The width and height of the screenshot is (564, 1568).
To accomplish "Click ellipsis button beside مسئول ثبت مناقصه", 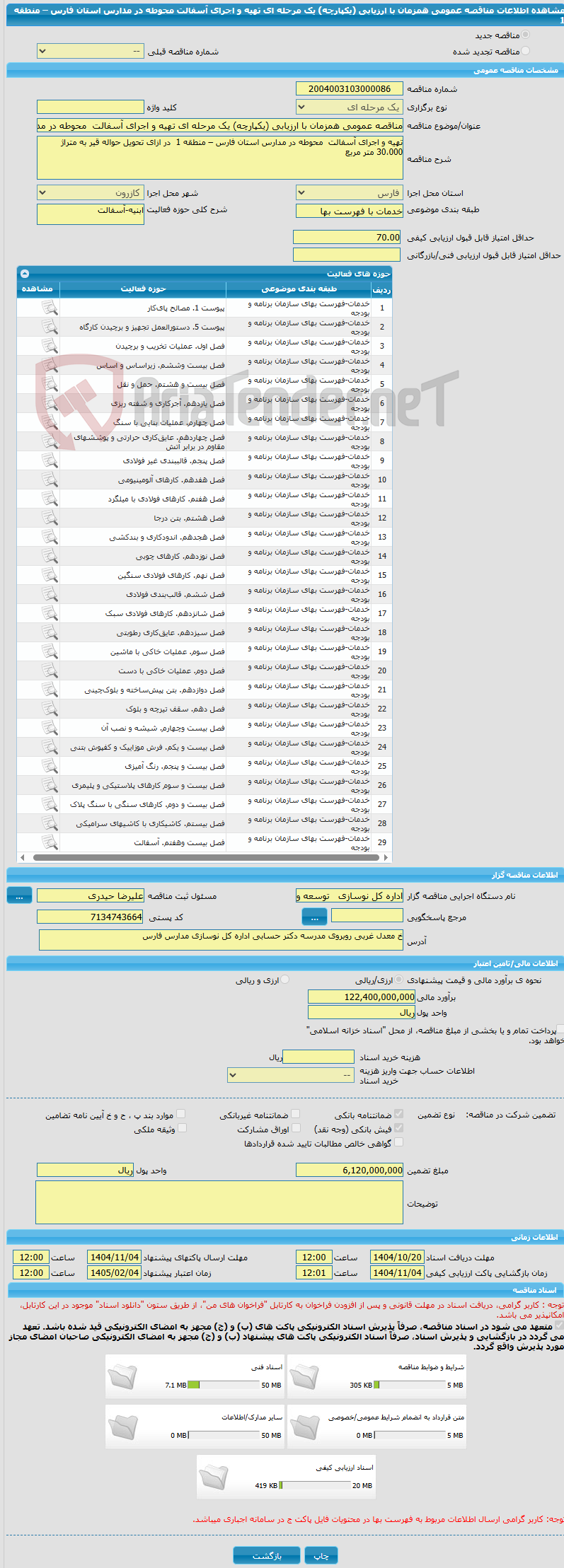I will click(19, 895).
